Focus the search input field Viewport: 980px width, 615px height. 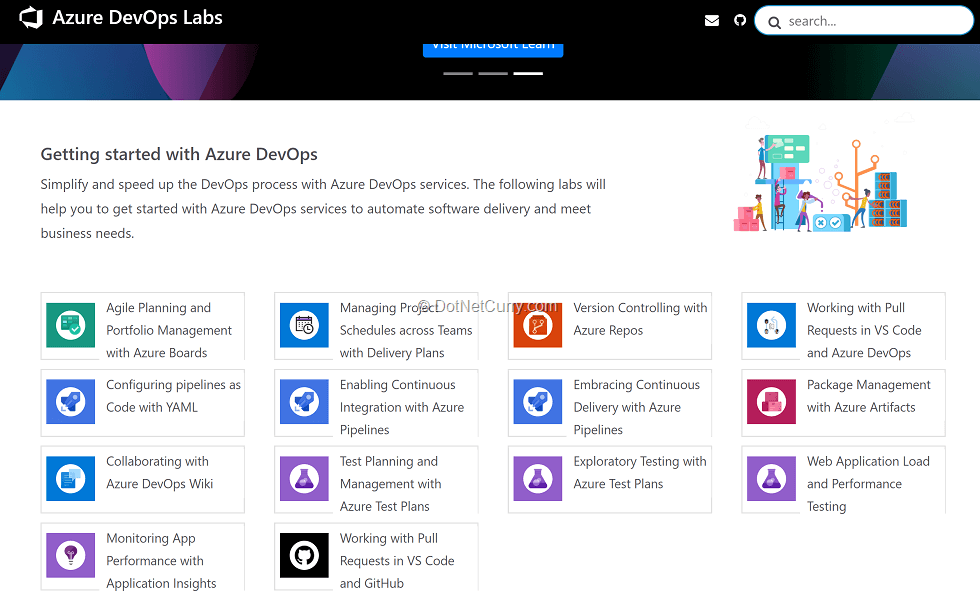870,21
